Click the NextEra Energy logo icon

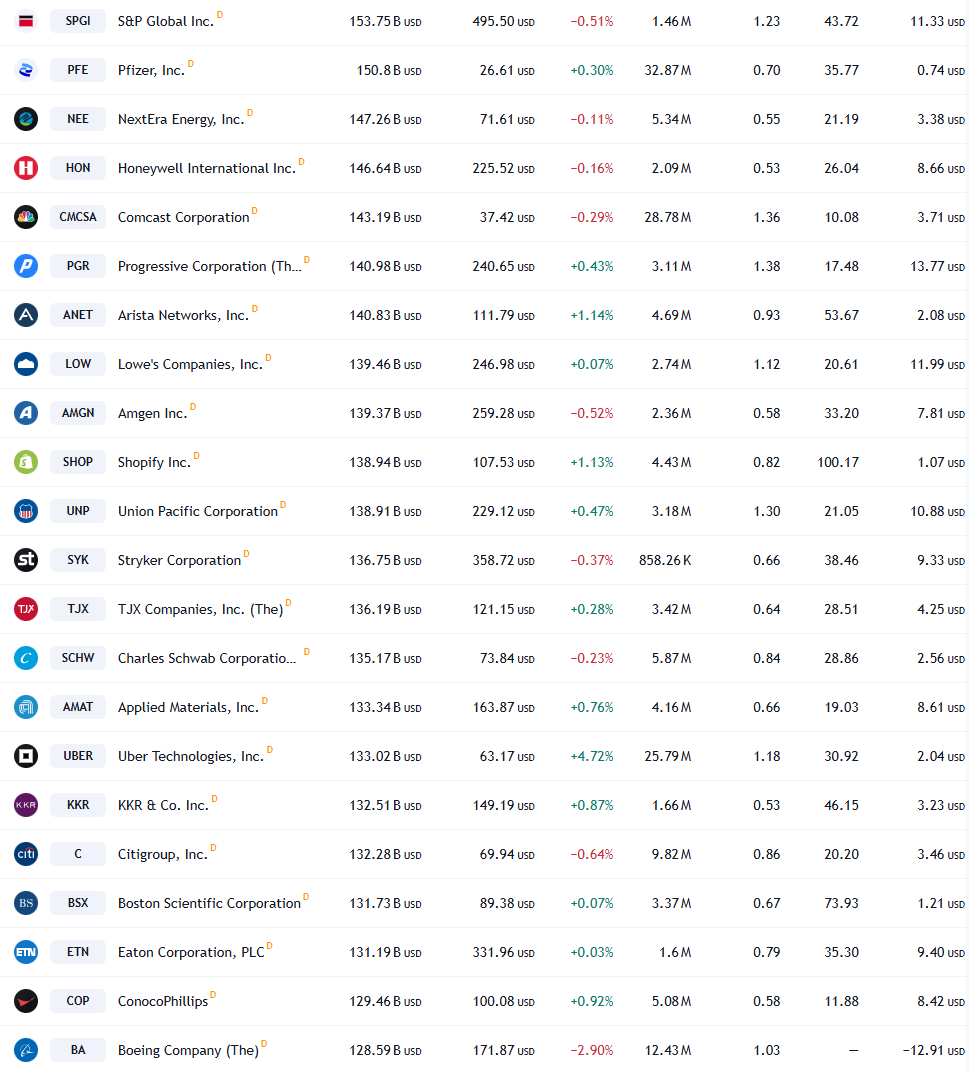26,119
